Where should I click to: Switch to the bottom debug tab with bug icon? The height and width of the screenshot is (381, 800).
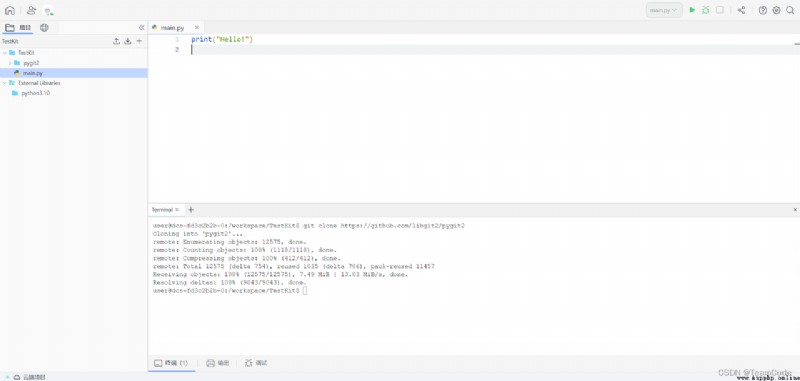coord(256,363)
